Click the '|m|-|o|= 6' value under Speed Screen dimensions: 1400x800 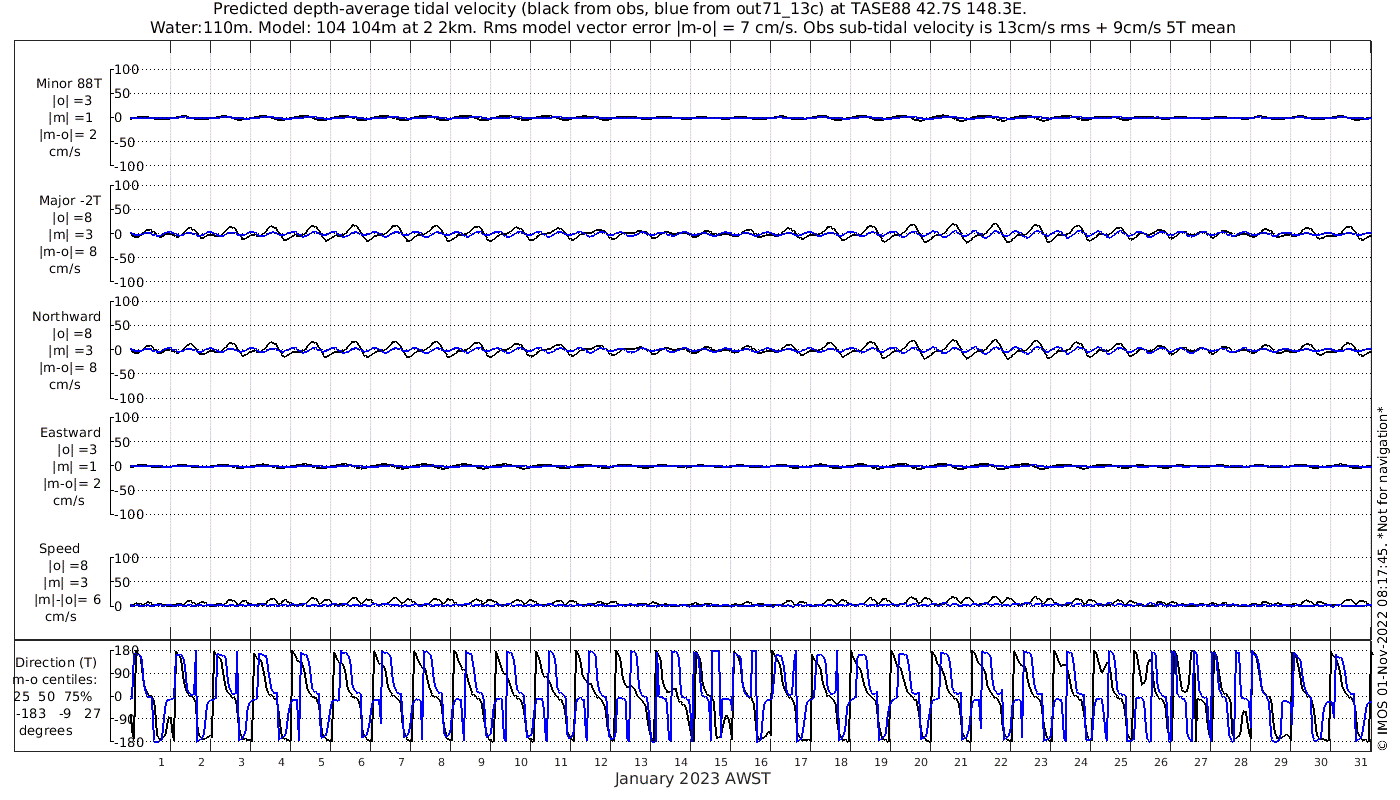(x=67, y=600)
